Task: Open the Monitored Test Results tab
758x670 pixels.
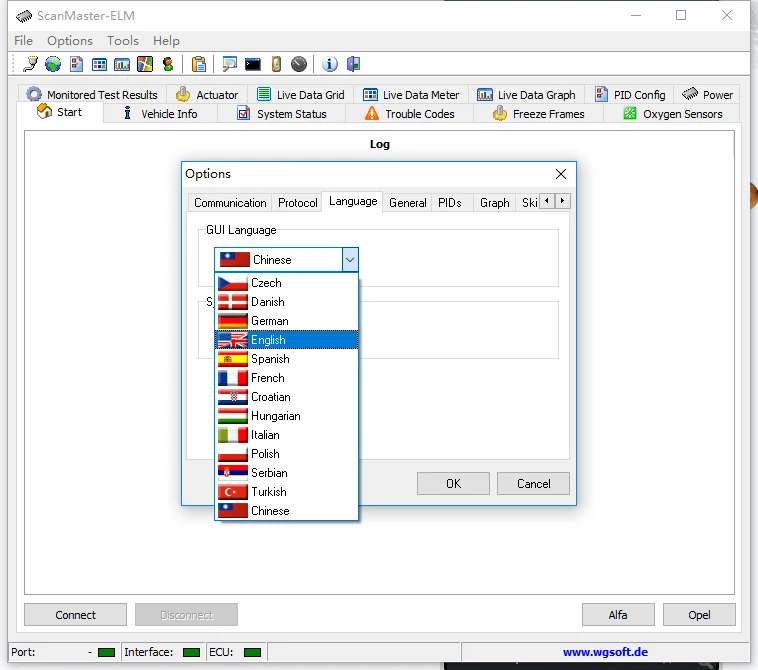Action: (92, 94)
